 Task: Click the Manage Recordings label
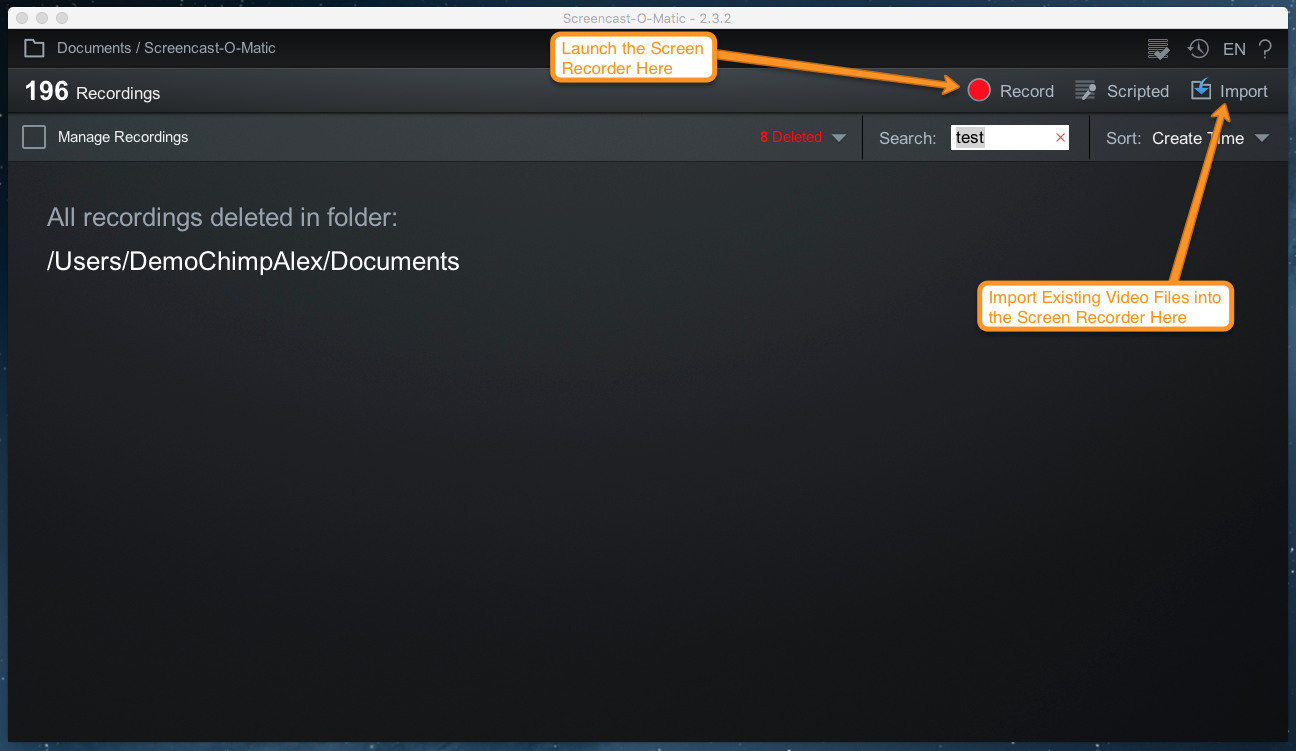pyautogui.click(x=123, y=137)
